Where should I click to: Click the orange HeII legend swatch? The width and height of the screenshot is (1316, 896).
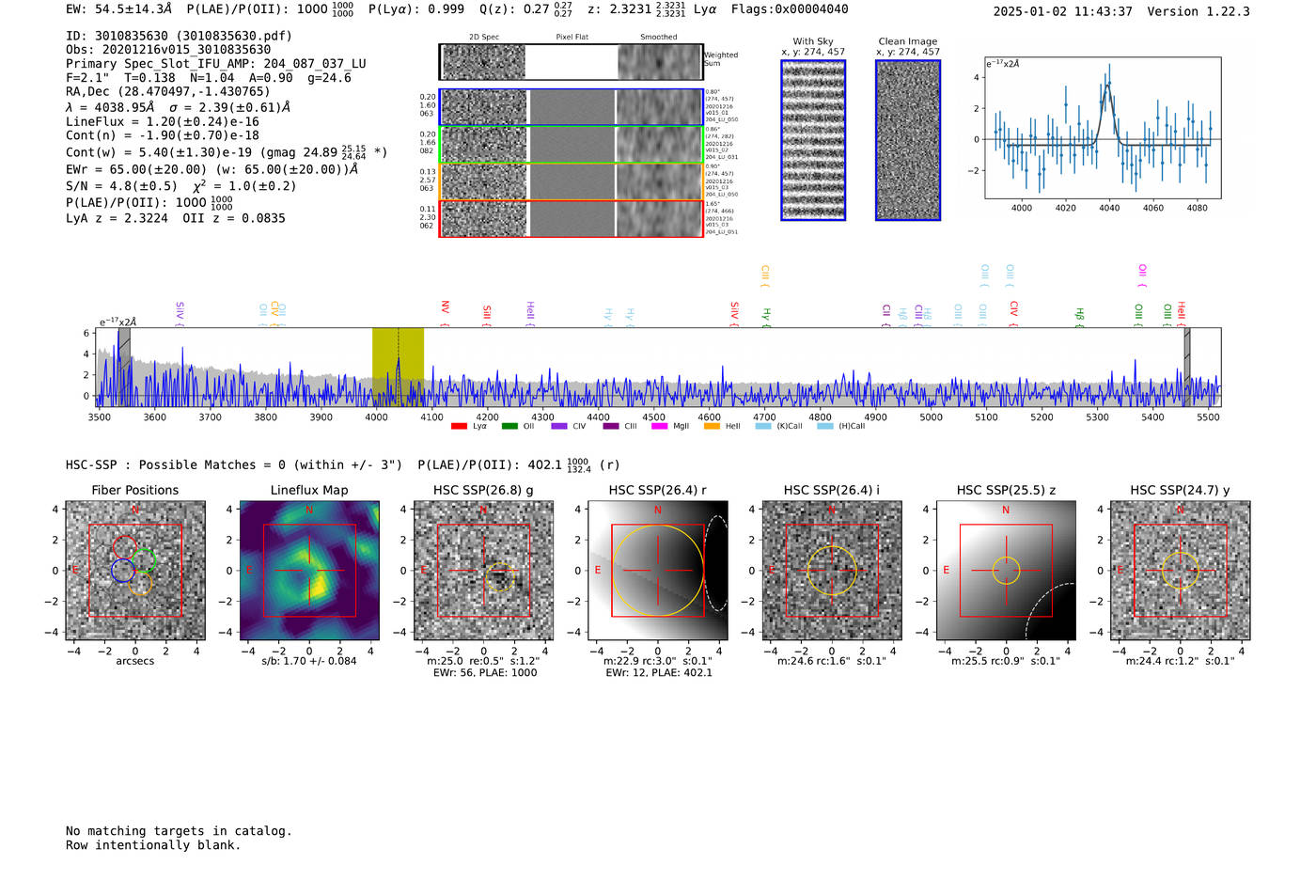712,426
